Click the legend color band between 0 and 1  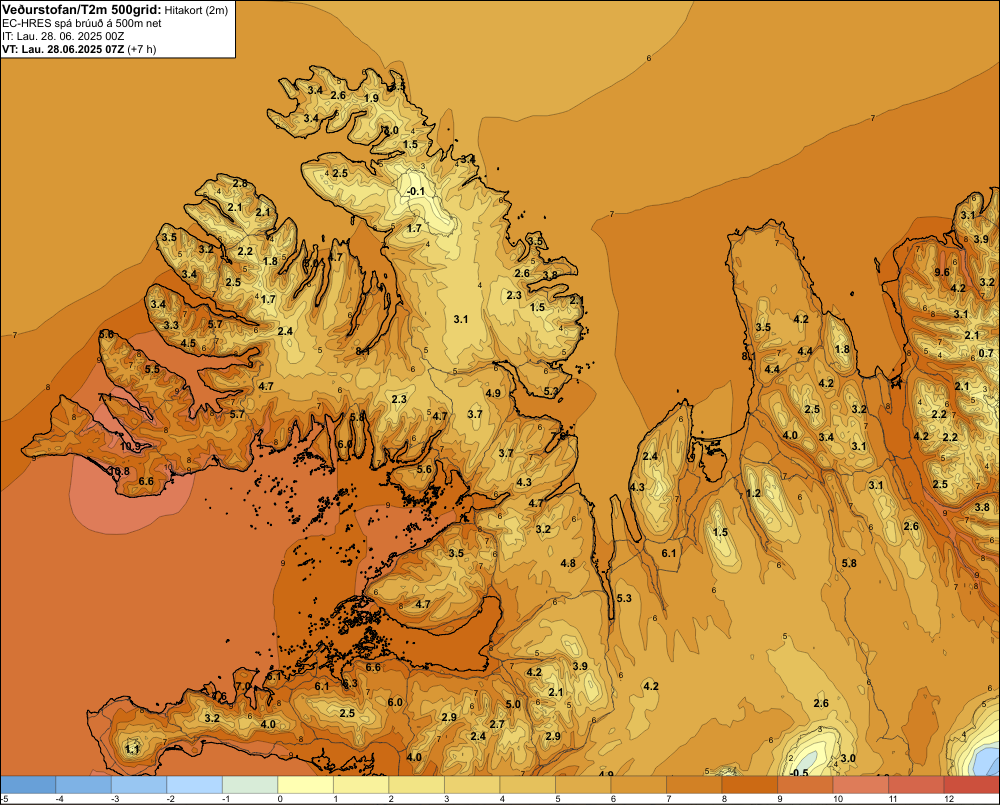click(x=306, y=785)
